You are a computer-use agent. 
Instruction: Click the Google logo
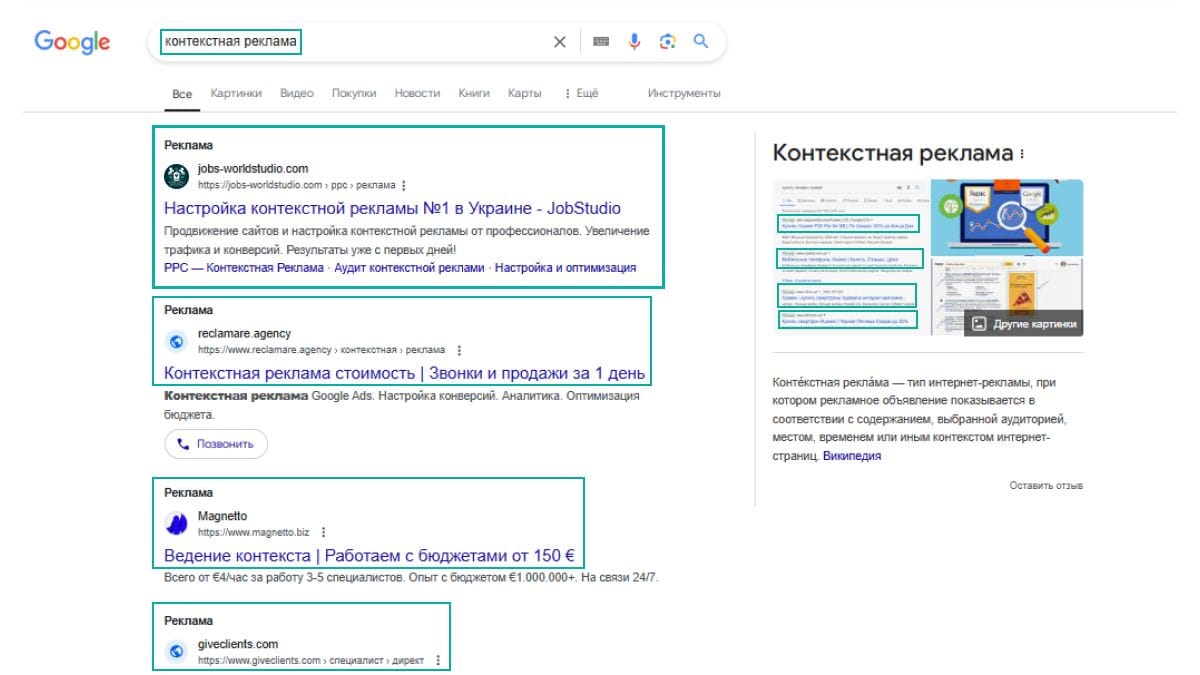(x=72, y=41)
